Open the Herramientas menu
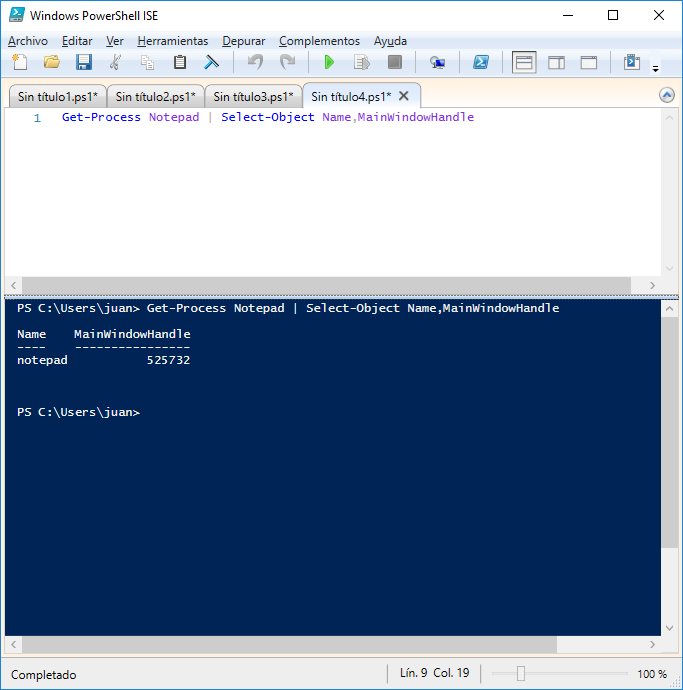This screenshot has width=683, height=690. [173, 41]
